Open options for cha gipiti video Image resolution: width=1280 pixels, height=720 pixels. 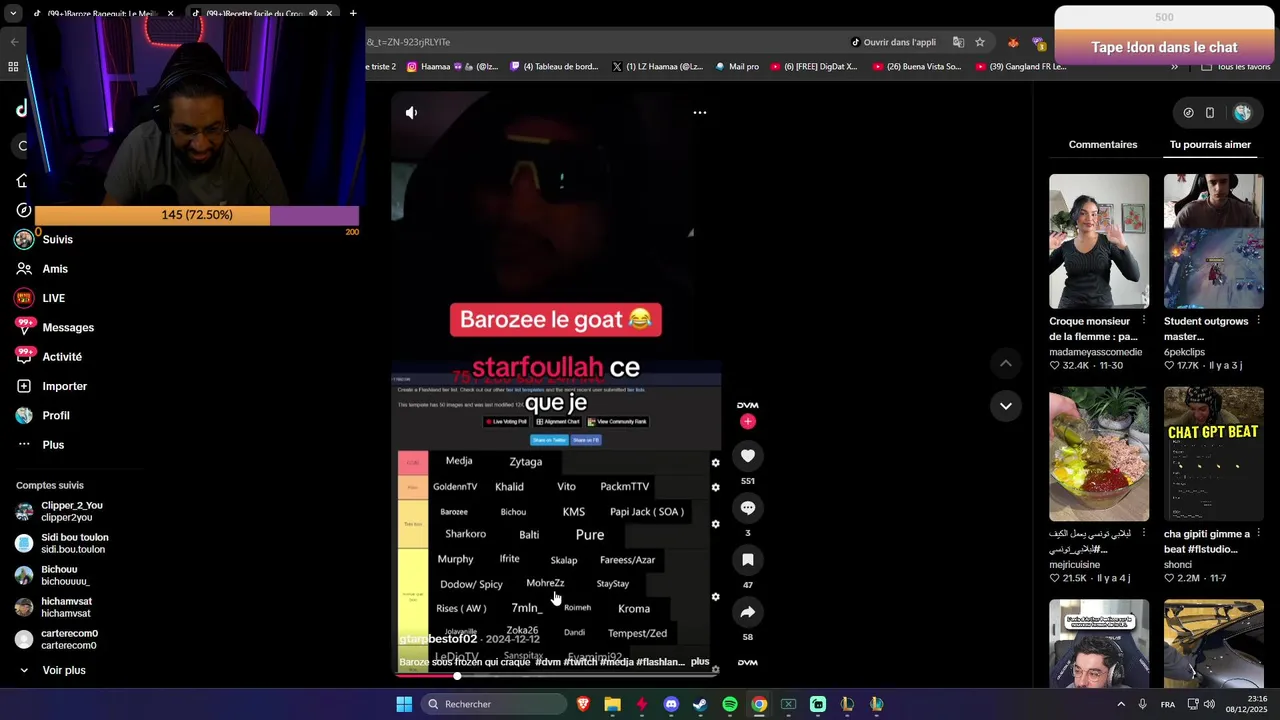click(x=1258, y=534)
